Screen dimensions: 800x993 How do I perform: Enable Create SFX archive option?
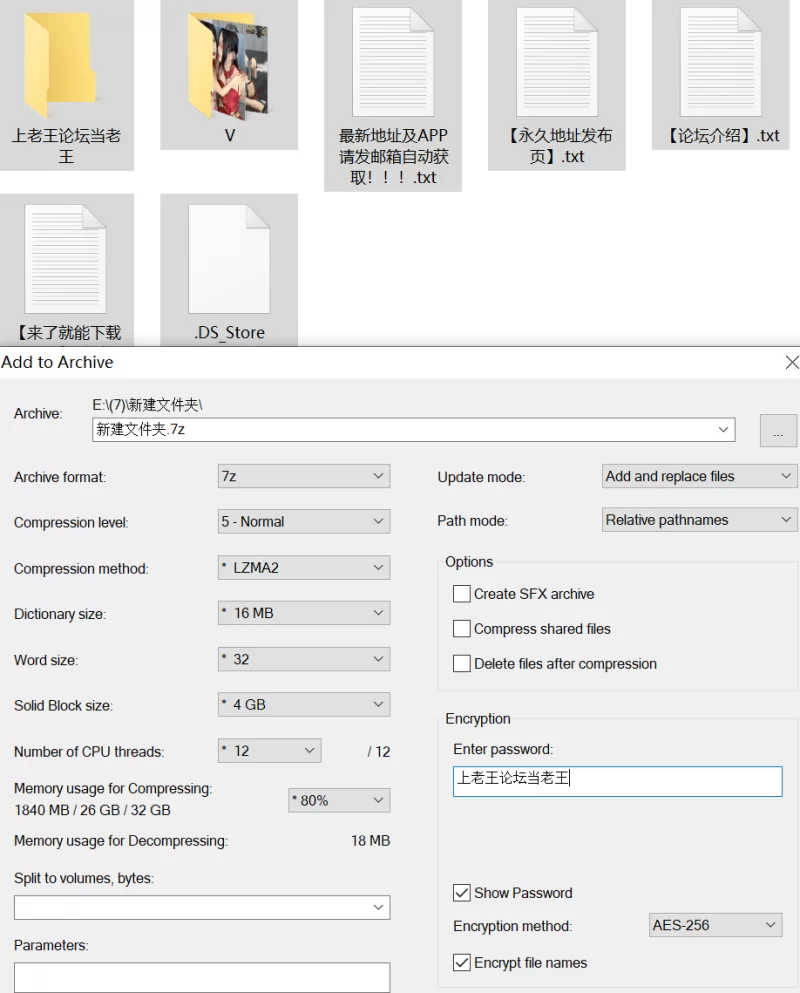pyautogui.click(x=462, y=594)
